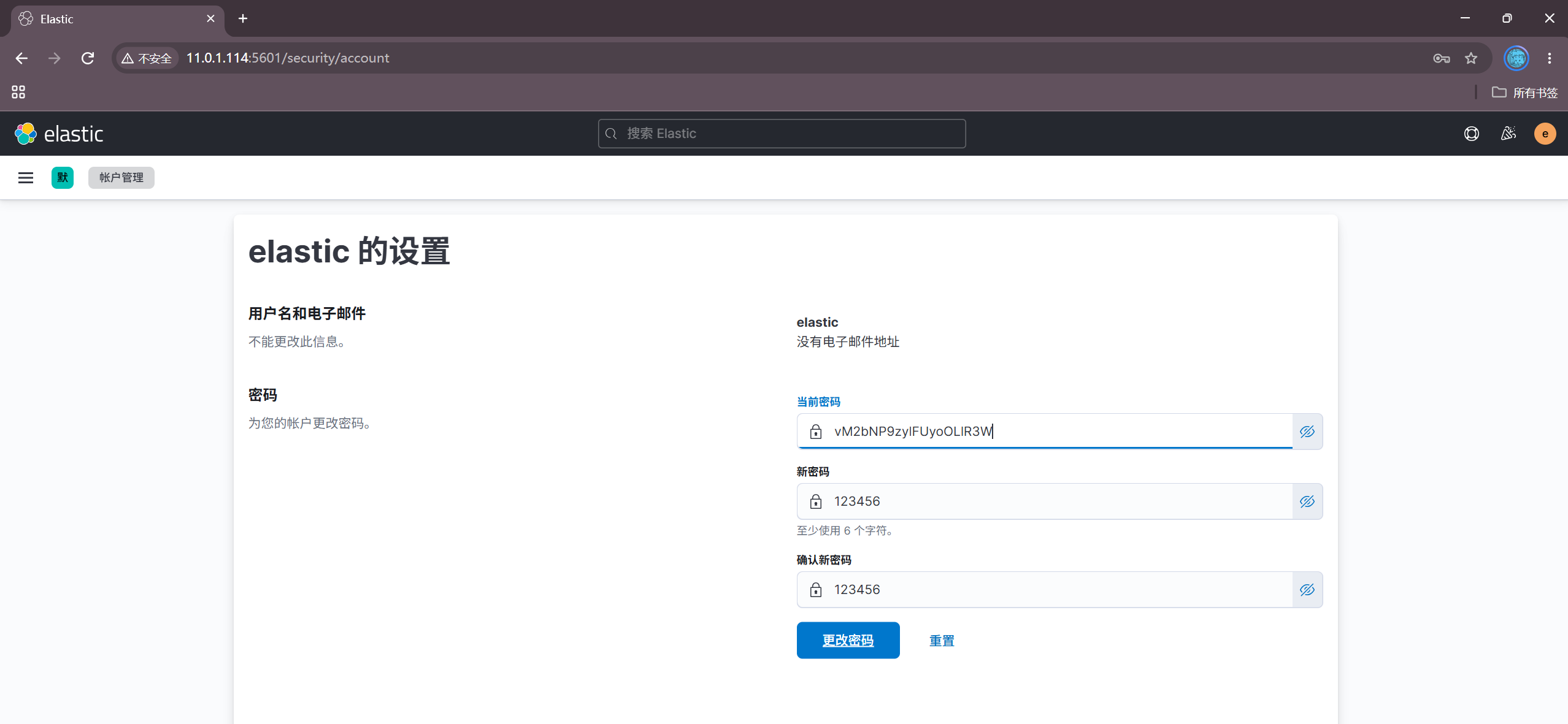Click the 搜索 Elastic search box

[x=782, y=134]
